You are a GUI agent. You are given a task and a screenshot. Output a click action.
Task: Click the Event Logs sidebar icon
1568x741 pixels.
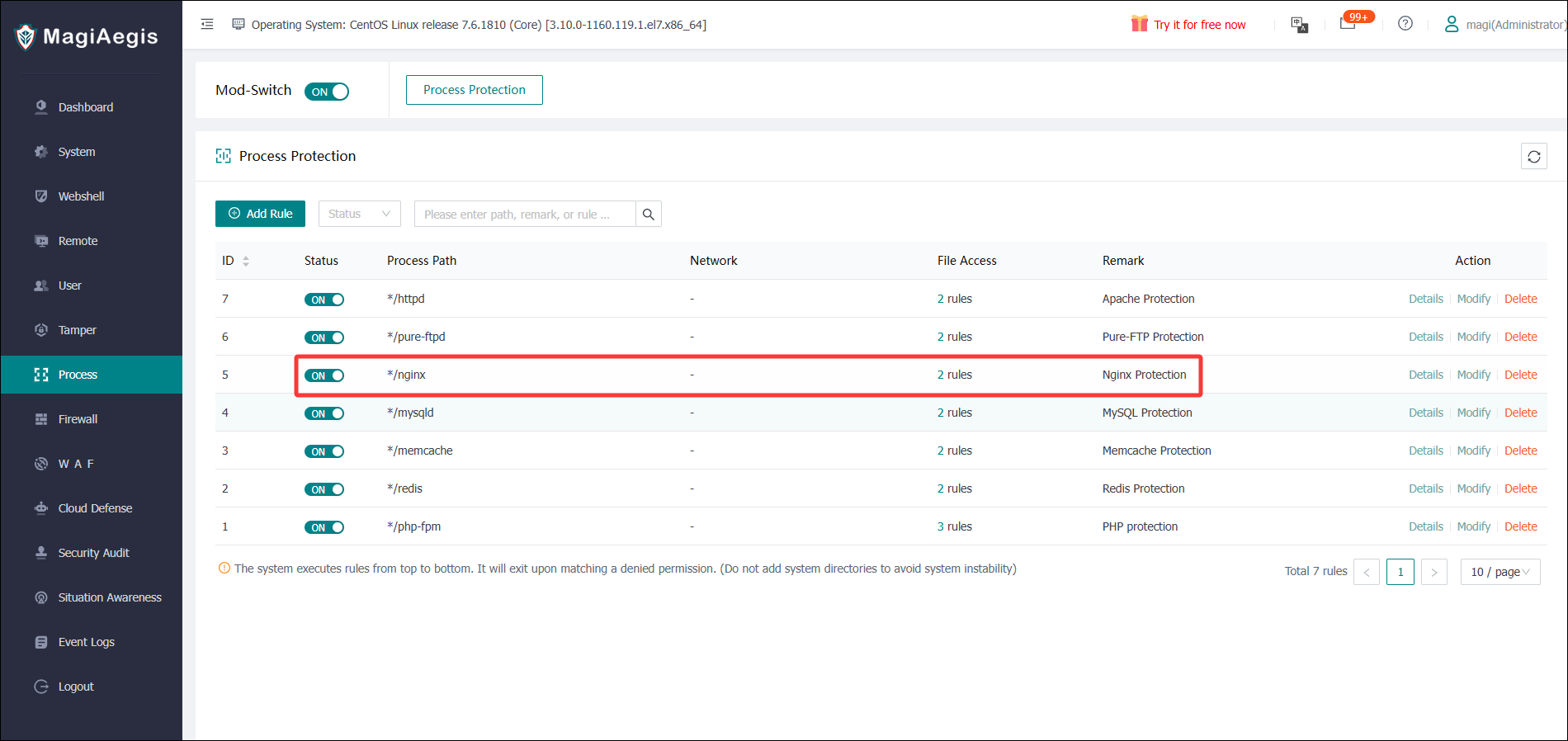click(x=41, y=642)
